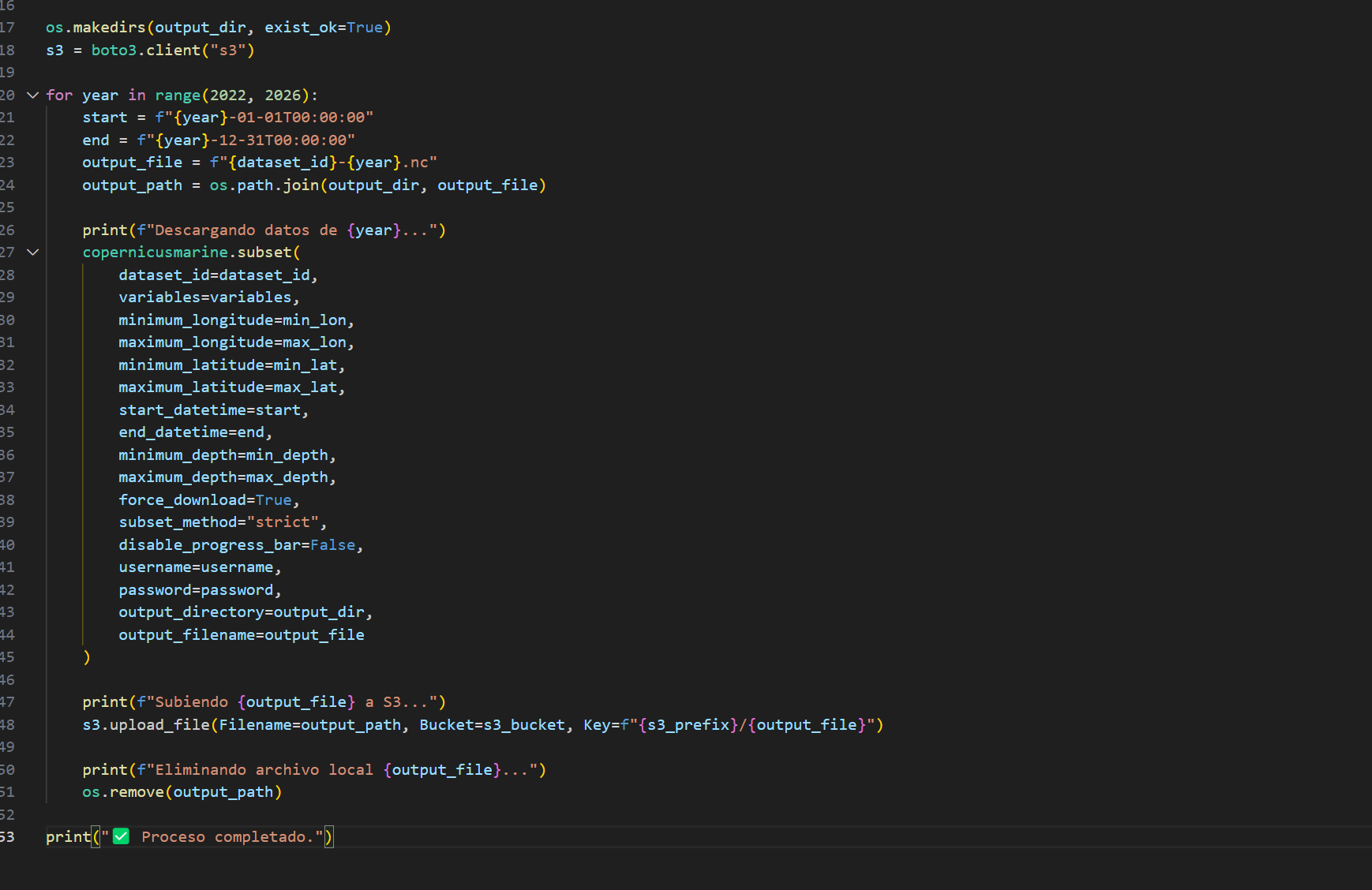Click 'output_directory=output_dir' argument
1372x890 pixels.
tap(242, 612)
